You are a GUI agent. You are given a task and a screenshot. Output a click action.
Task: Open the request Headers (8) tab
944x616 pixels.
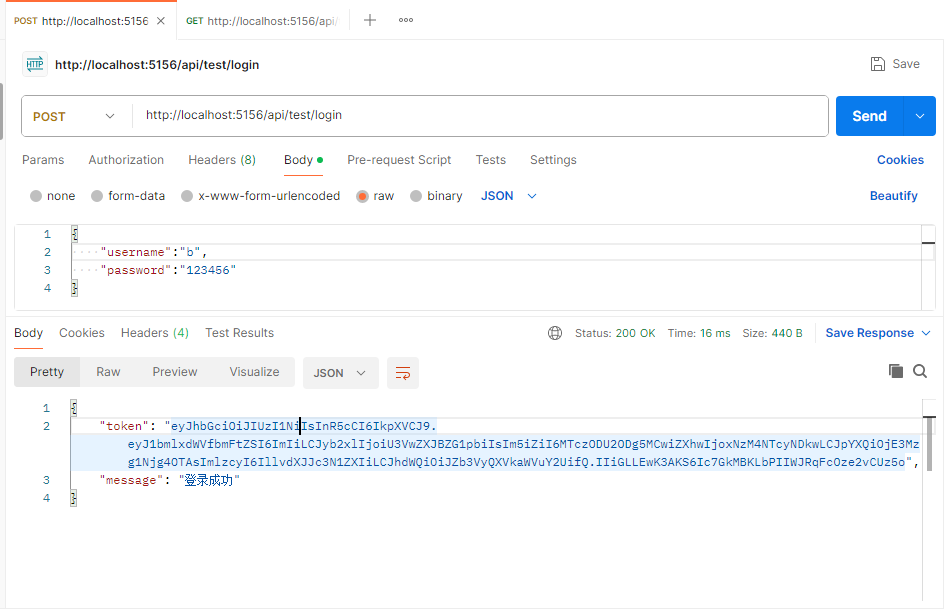click(222, 160)
